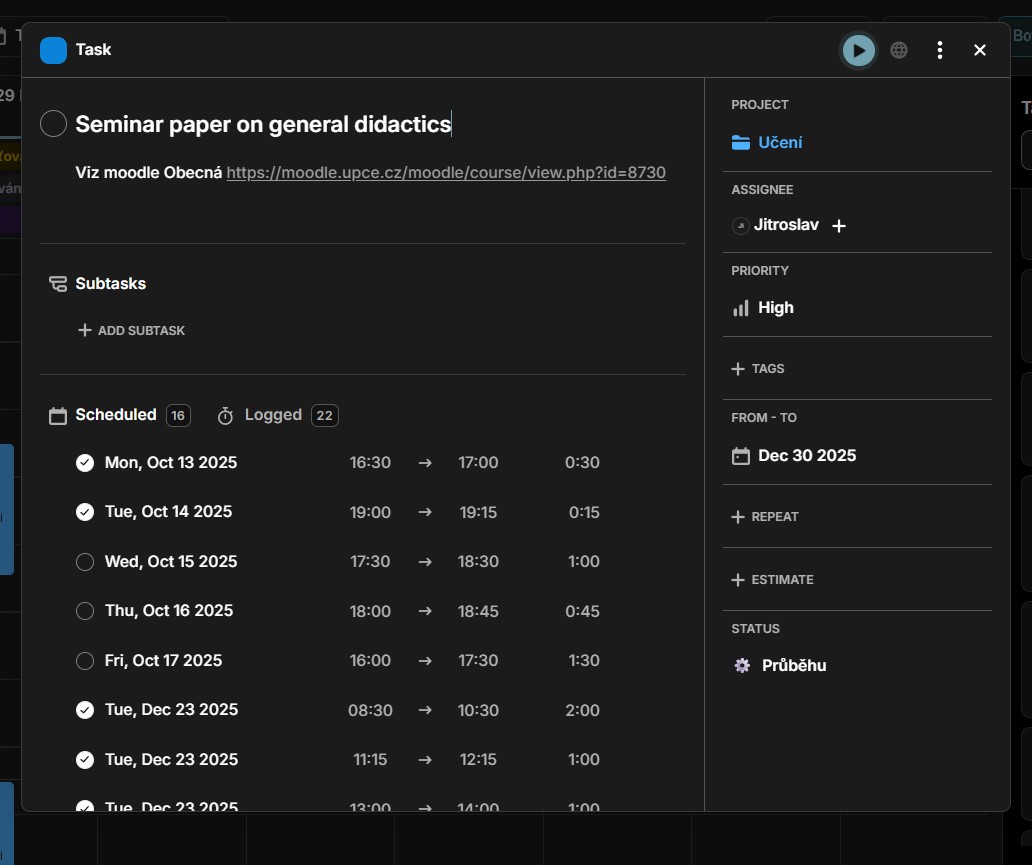Mark the main task as complete
The width and height of the screenshot is (1032, 865).
point(54,124)
